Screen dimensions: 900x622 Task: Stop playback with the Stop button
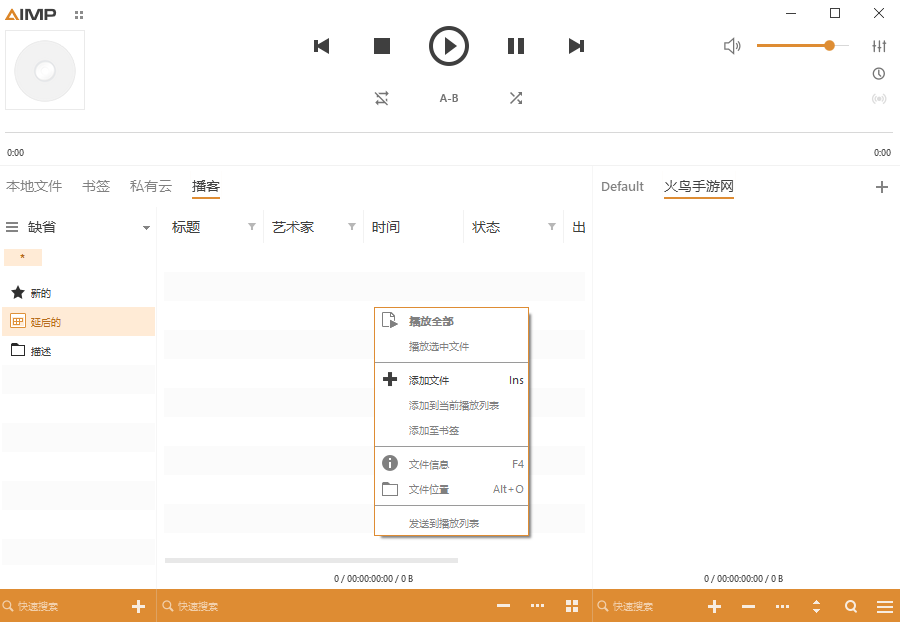pos(382,46)
